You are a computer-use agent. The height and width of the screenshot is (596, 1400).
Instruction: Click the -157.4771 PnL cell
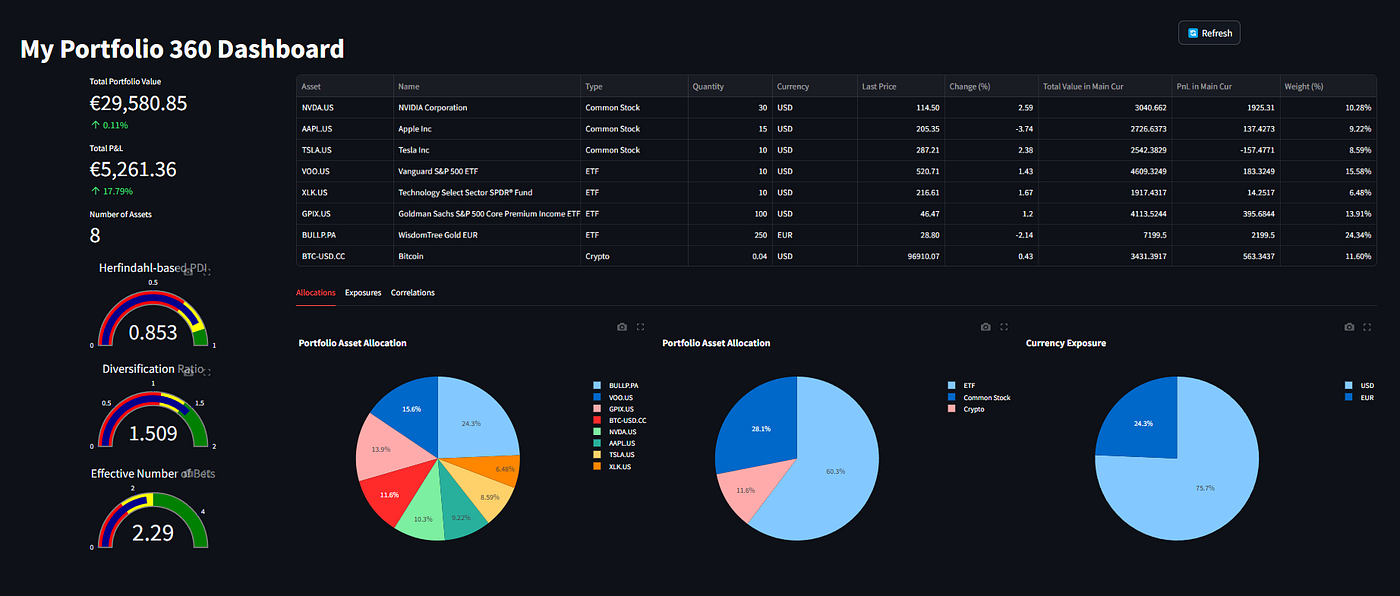tap(1226, 150)
